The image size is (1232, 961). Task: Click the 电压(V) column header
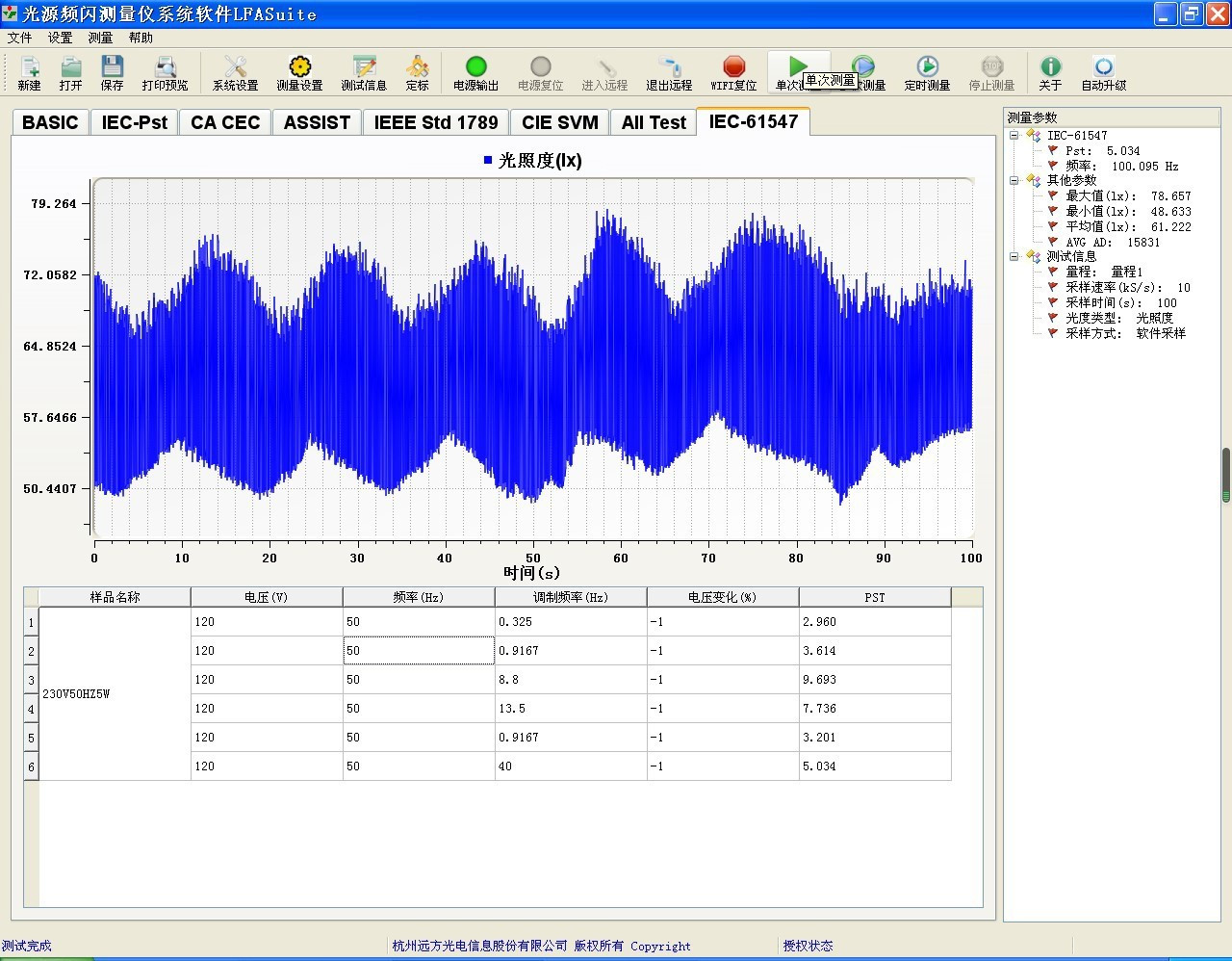(267, 597)
